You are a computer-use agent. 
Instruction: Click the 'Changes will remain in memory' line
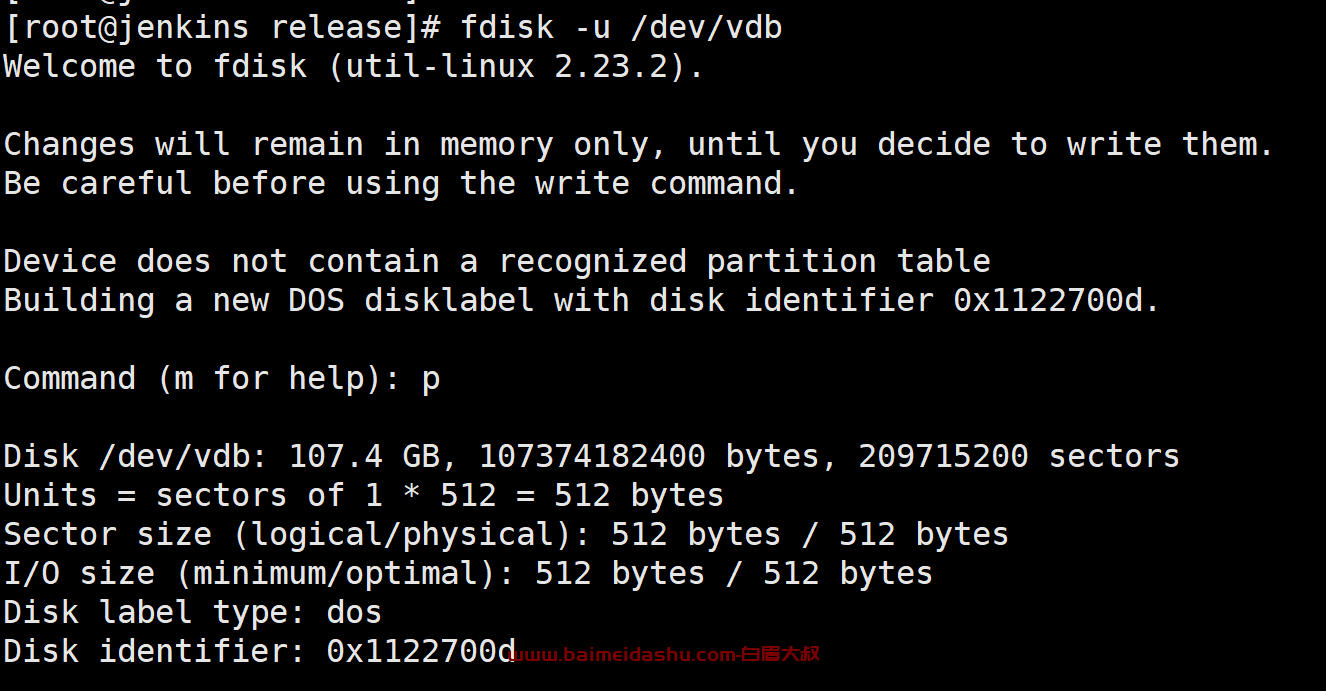point(639,145)
